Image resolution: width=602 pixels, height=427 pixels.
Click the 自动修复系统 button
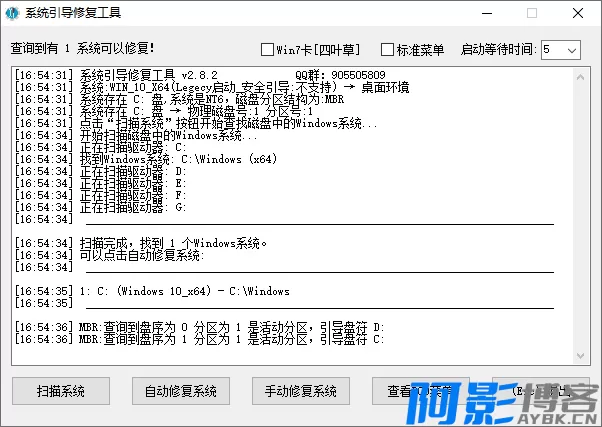point(181,391)
